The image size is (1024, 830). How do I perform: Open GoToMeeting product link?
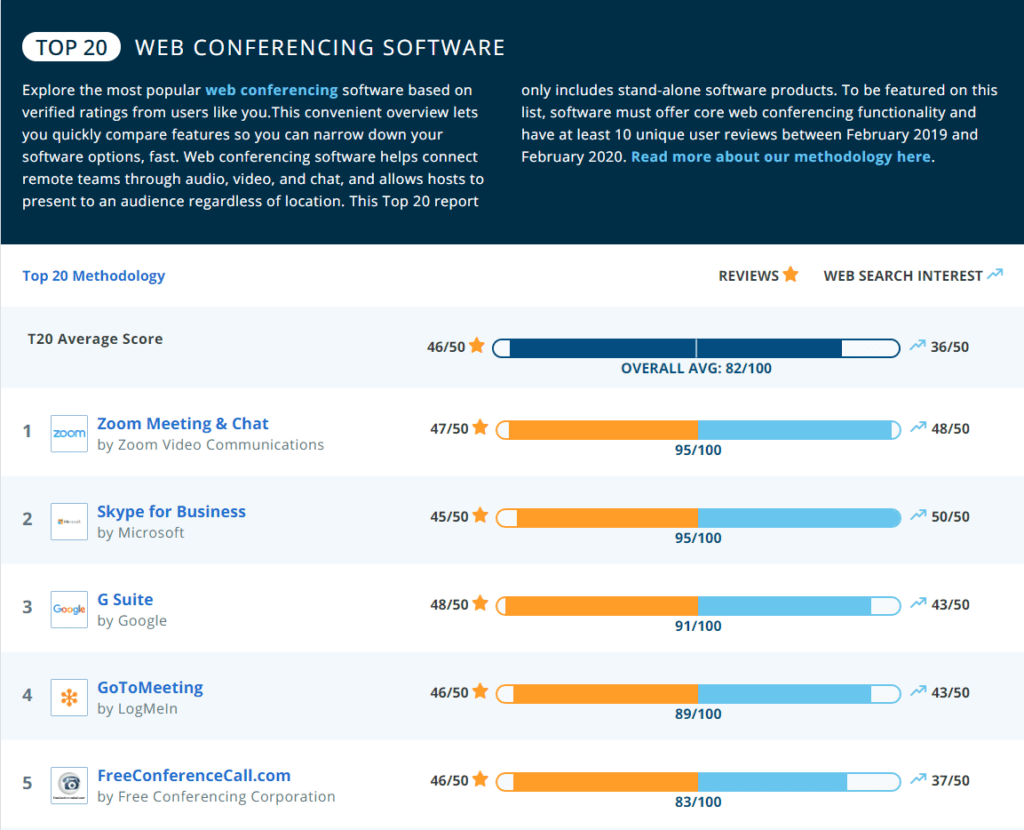tap(150, 688)
